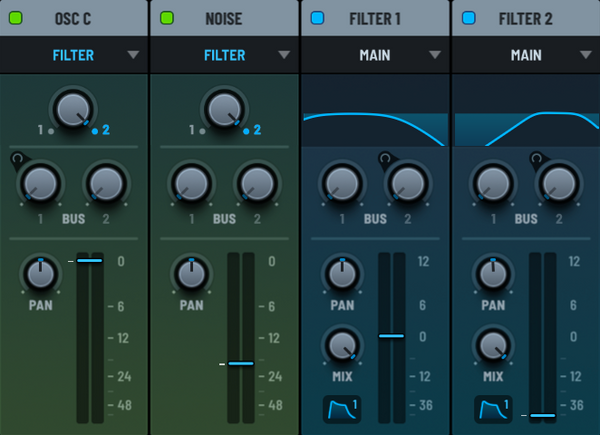
Task: Click FILTER 1 Bus 1 send knob
Action: coord(342,184)
